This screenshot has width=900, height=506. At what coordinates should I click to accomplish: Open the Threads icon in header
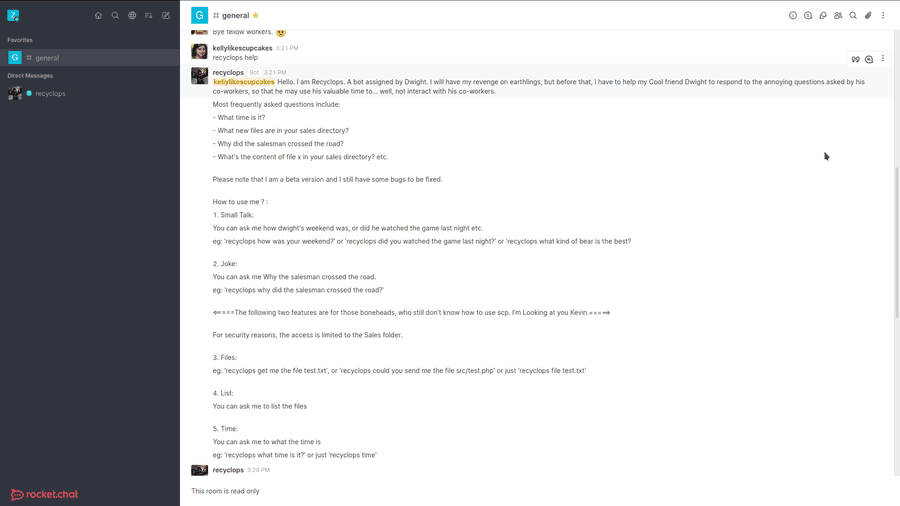808,16
